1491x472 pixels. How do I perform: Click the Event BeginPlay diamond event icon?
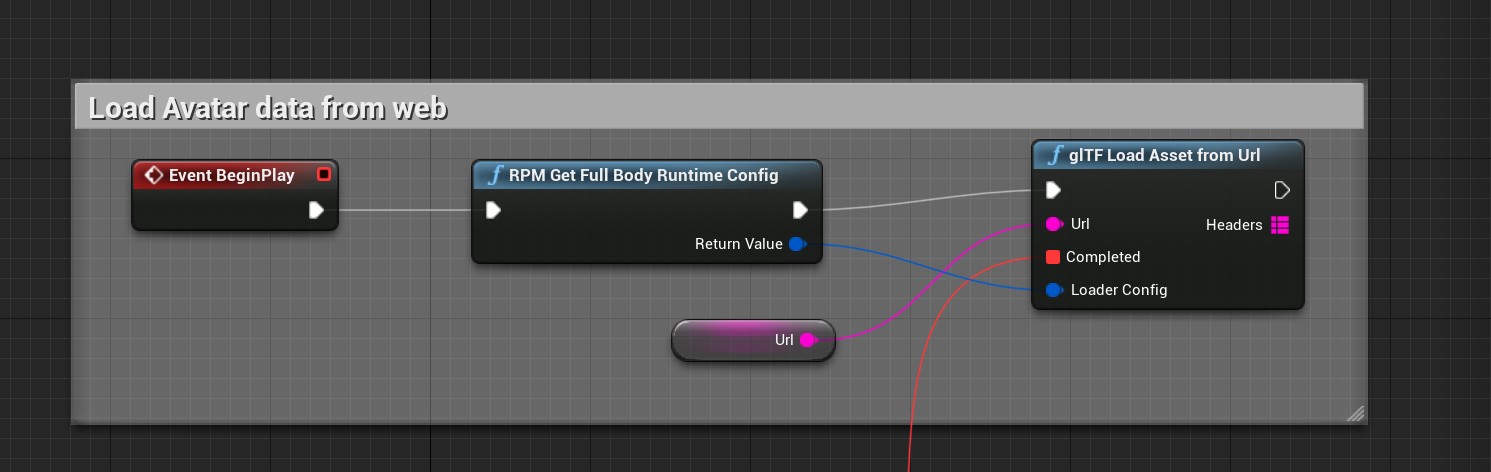pyautogui.click(x=154, y=175)
